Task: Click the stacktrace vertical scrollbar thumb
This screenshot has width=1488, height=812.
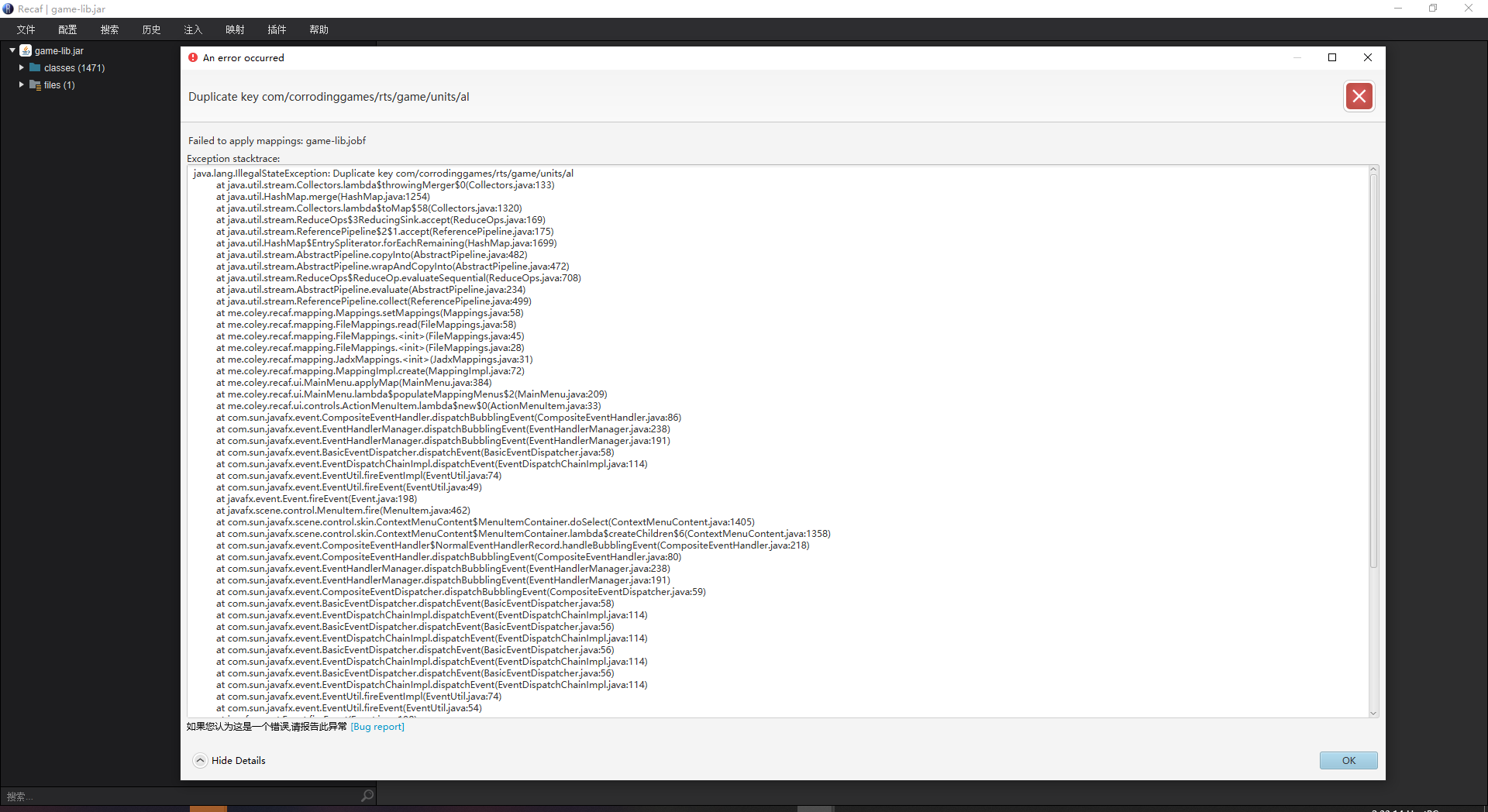Action: (1373, 370)
